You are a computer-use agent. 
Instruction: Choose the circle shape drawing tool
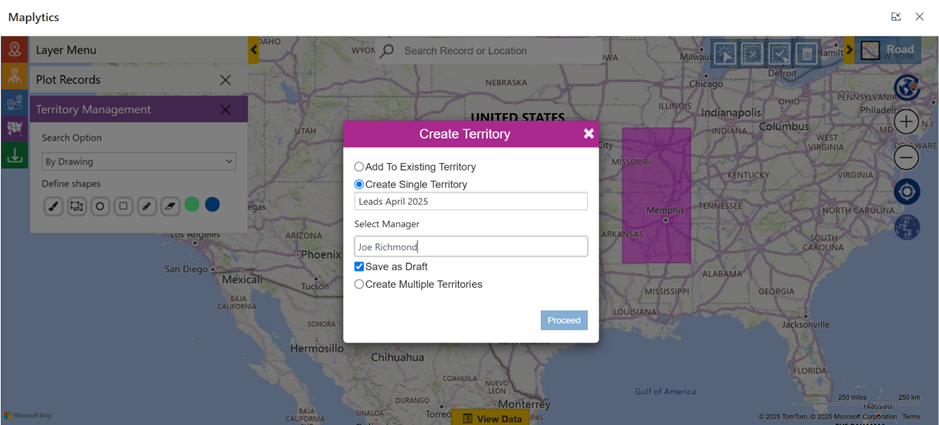(x=100, y=206)
